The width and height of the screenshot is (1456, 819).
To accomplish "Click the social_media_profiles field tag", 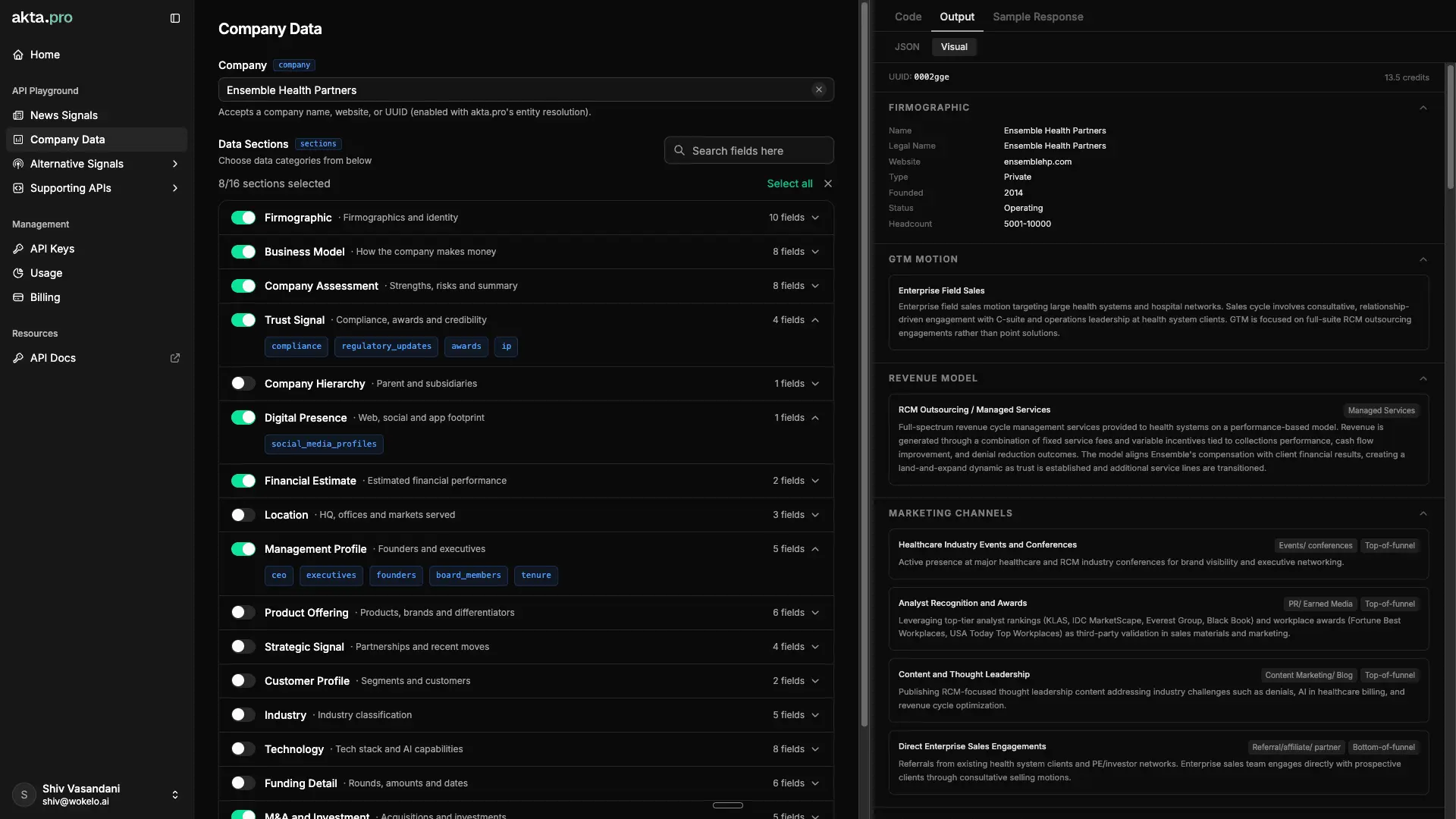I will pyautogui.click(x=324, y=444).
